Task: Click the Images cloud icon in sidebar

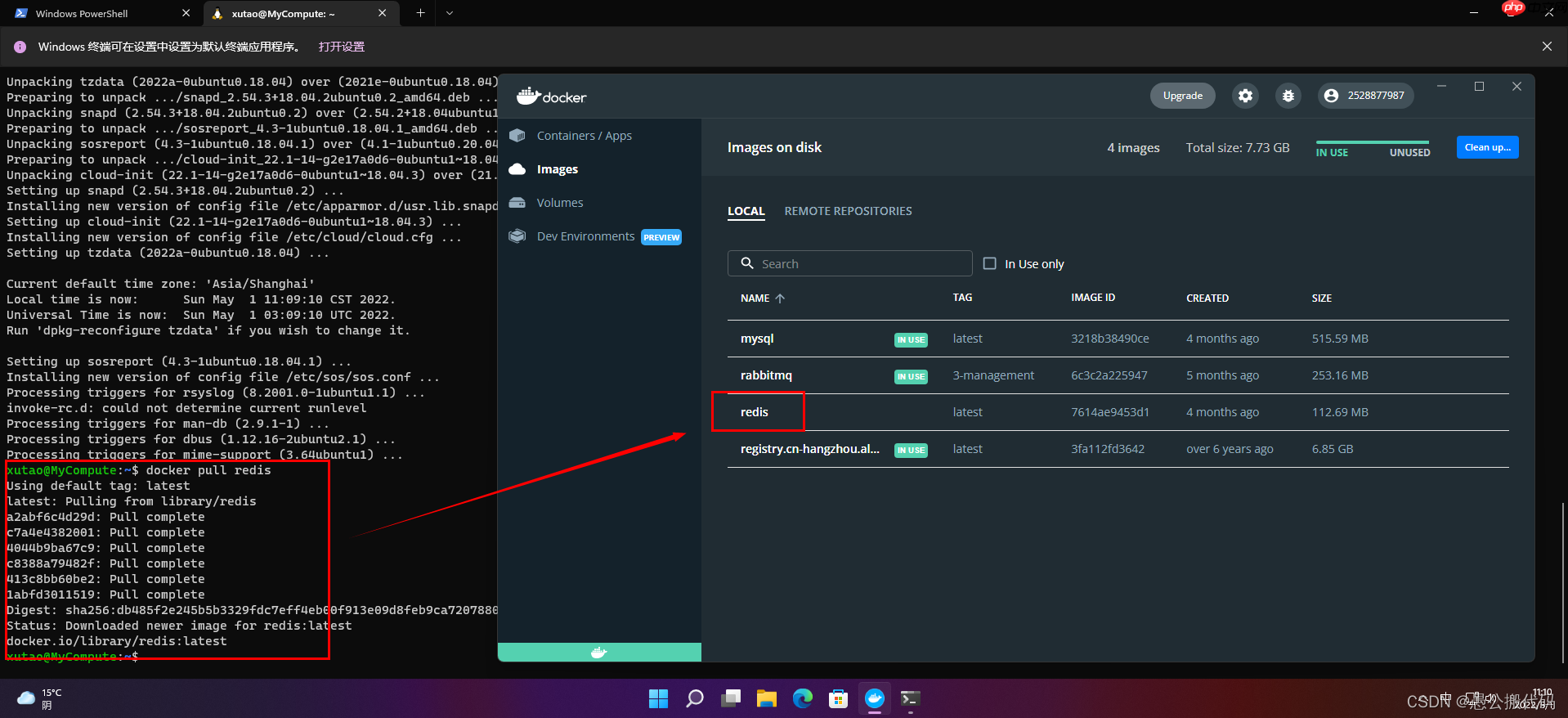Action: click(517, 169)
